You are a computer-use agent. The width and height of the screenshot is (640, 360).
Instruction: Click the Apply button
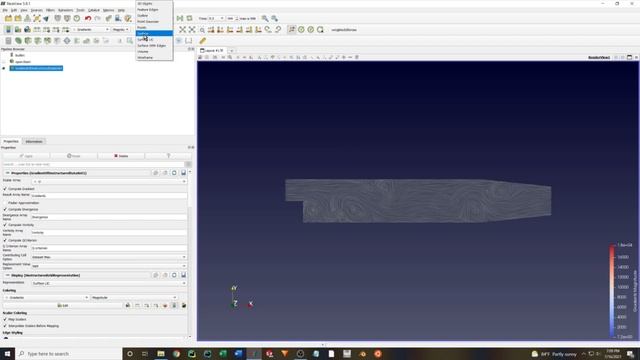pyautogui.click(x=26, y=156)
